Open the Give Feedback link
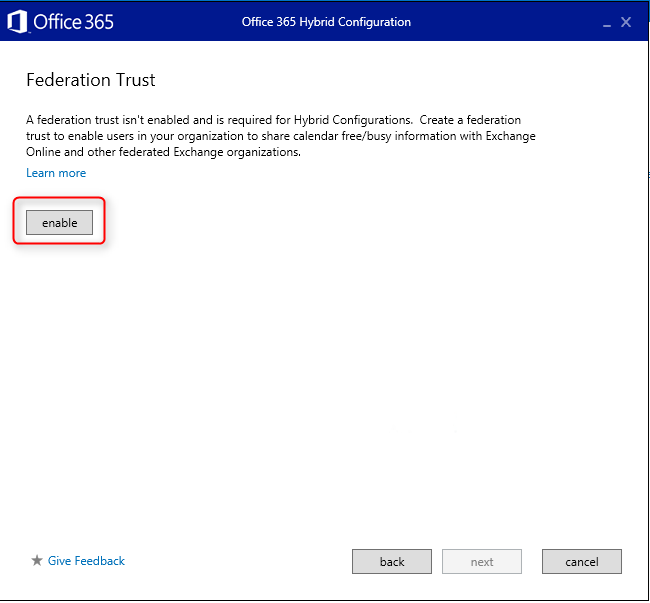Screen dimensions: 650x603 coord(86,561)
